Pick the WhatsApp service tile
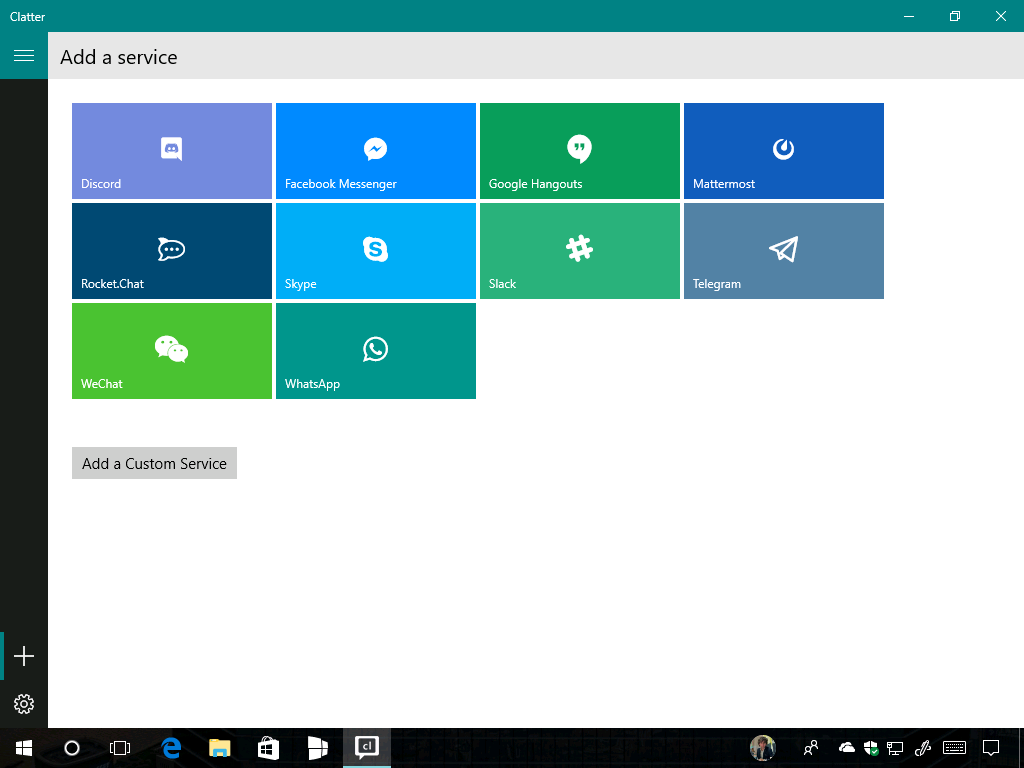The image size is (1024, 768). tap(376, 351)
